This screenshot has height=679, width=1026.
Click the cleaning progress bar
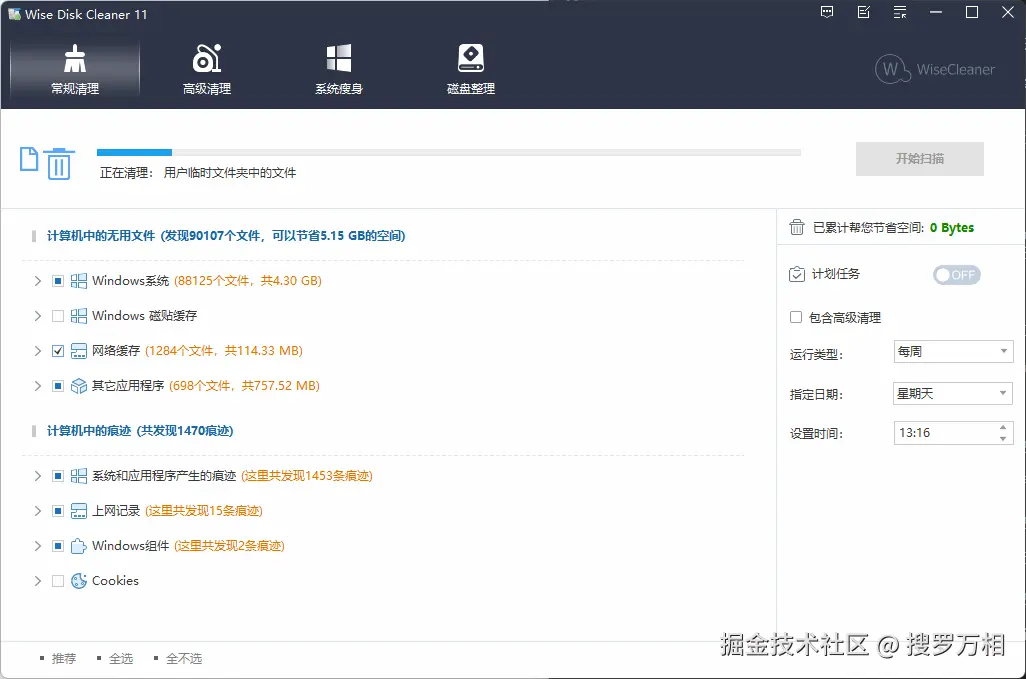click(x=449, y=152)
